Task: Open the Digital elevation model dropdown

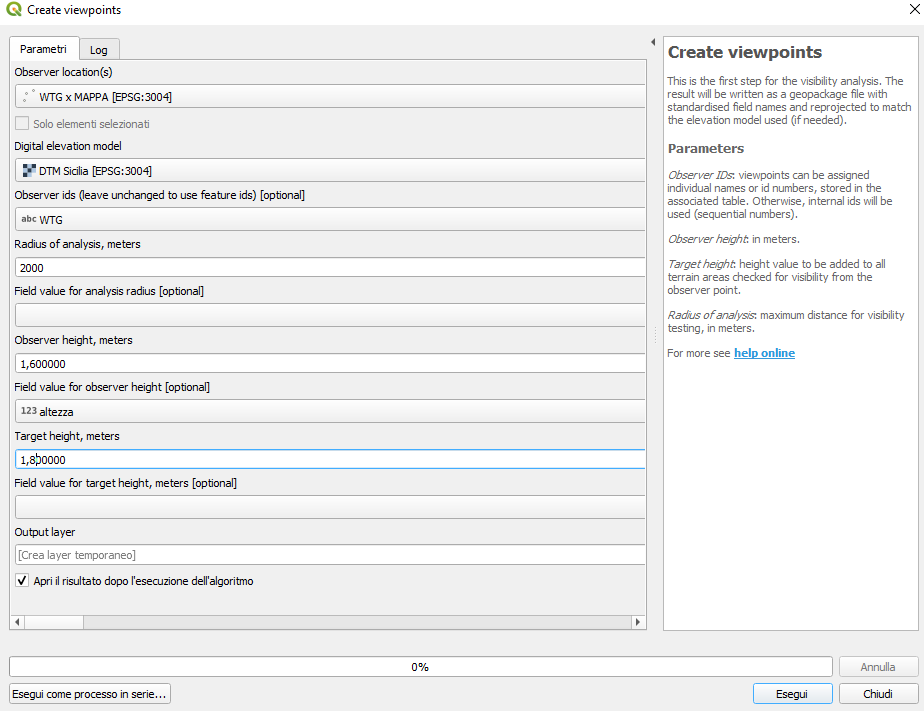Action: point(330,170)
